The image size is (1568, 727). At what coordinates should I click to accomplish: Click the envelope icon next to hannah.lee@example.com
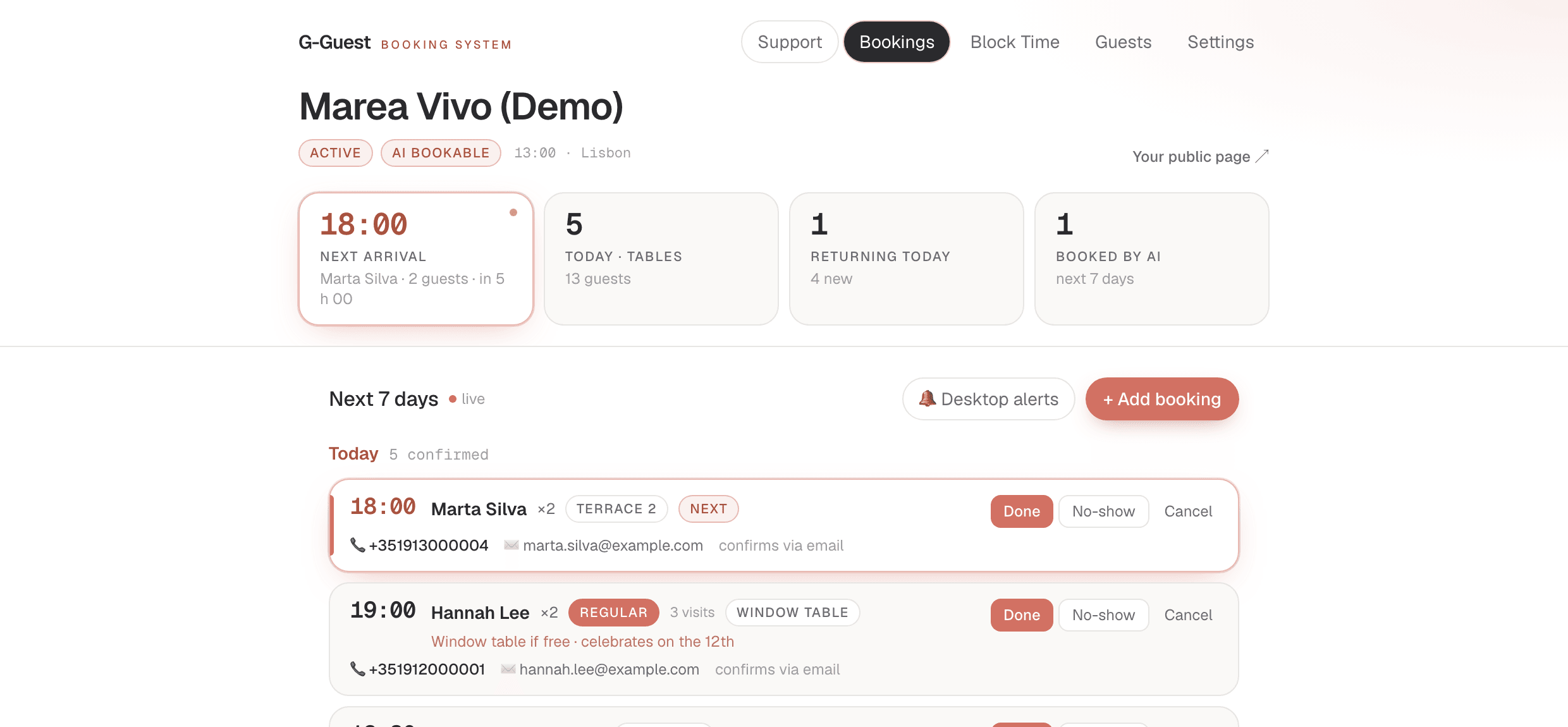click(x=508, y=669)
